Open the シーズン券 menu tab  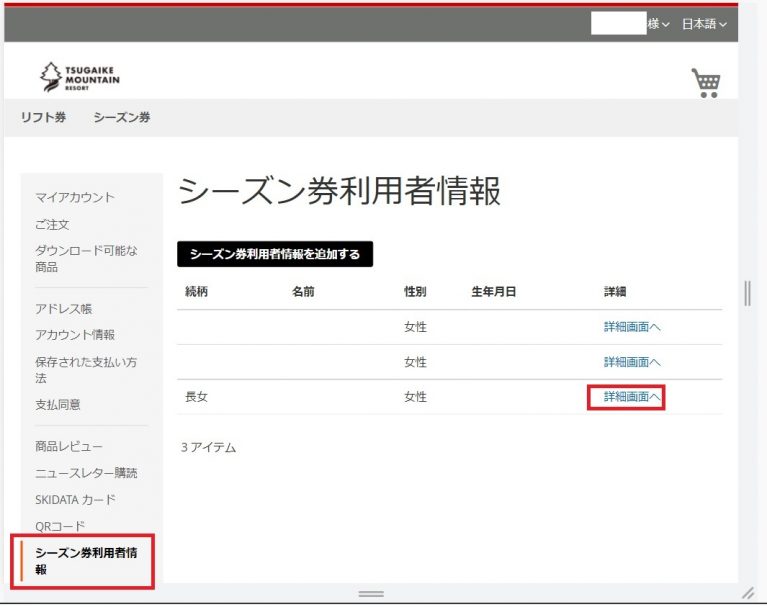click(x=122, y=118)
